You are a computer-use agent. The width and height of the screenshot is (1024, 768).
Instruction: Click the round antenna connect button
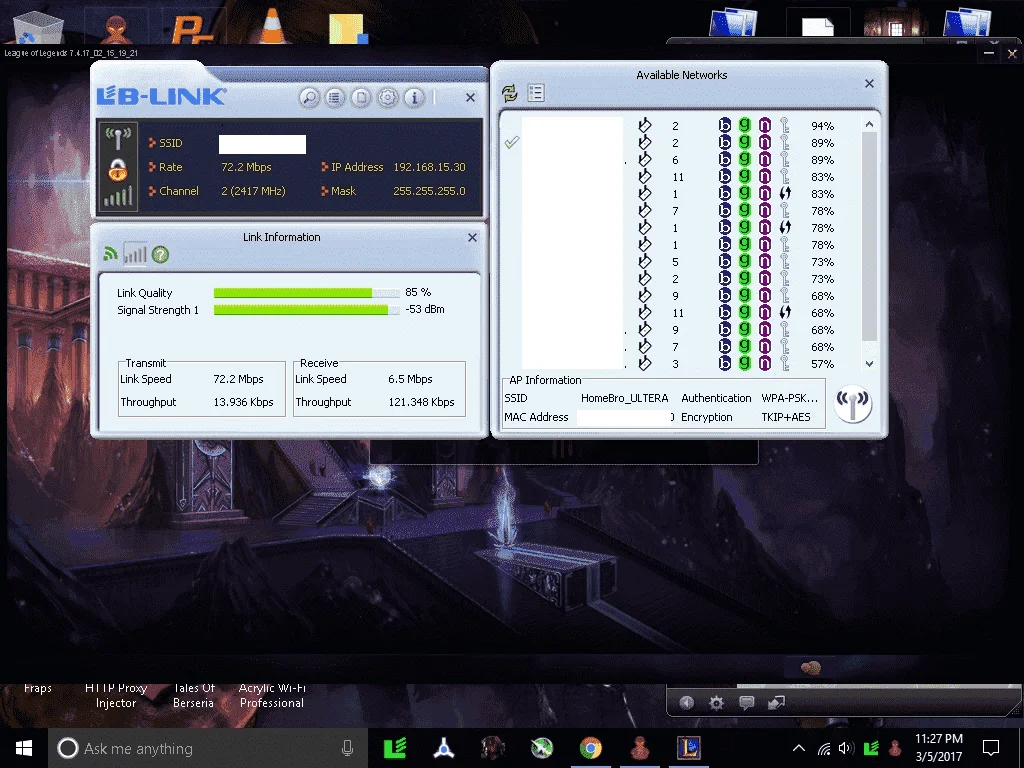click(x=853, y=403)
